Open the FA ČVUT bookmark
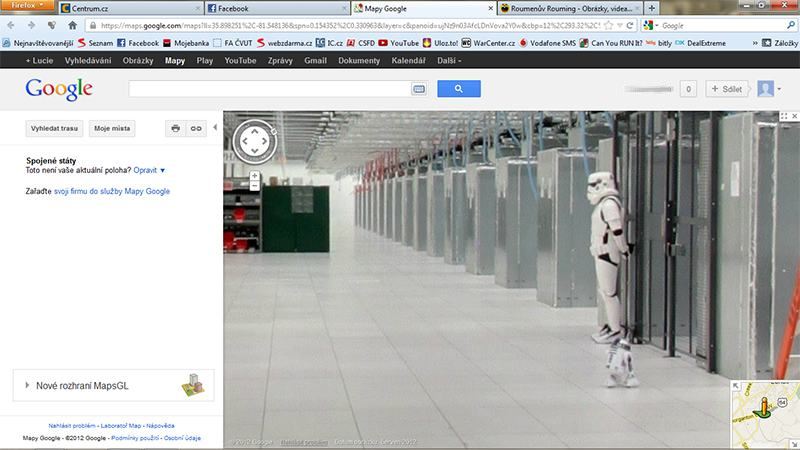Screen dimensions: 800x450 pyautogui.click(x=233, y=43)
